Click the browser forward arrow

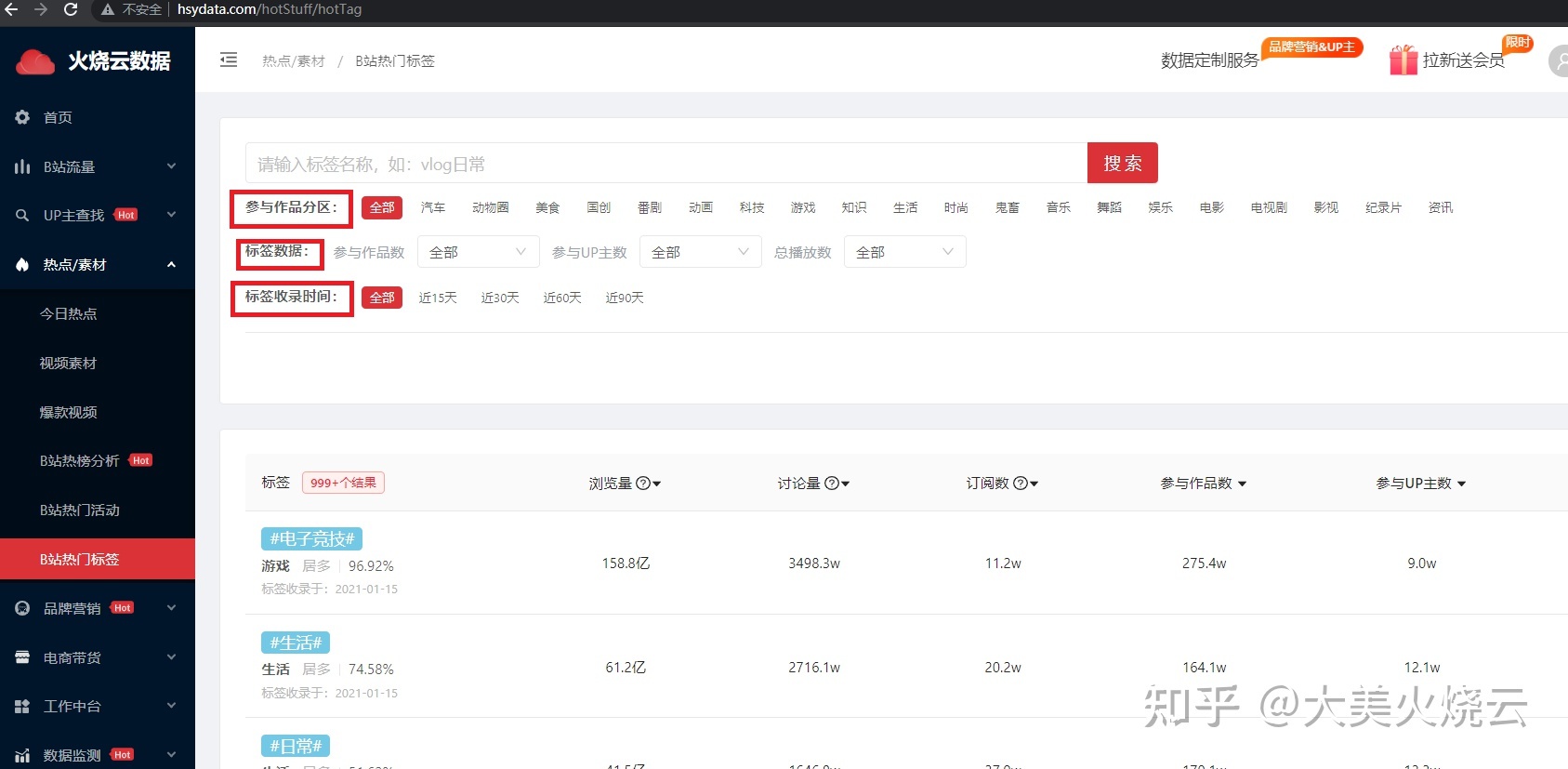coord(41,9)
